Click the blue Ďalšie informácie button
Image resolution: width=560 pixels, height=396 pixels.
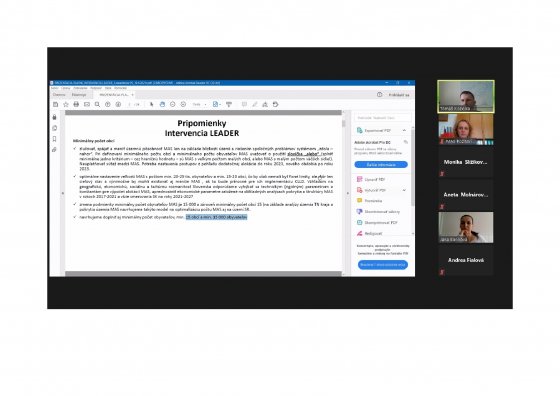tap(381, 165)
